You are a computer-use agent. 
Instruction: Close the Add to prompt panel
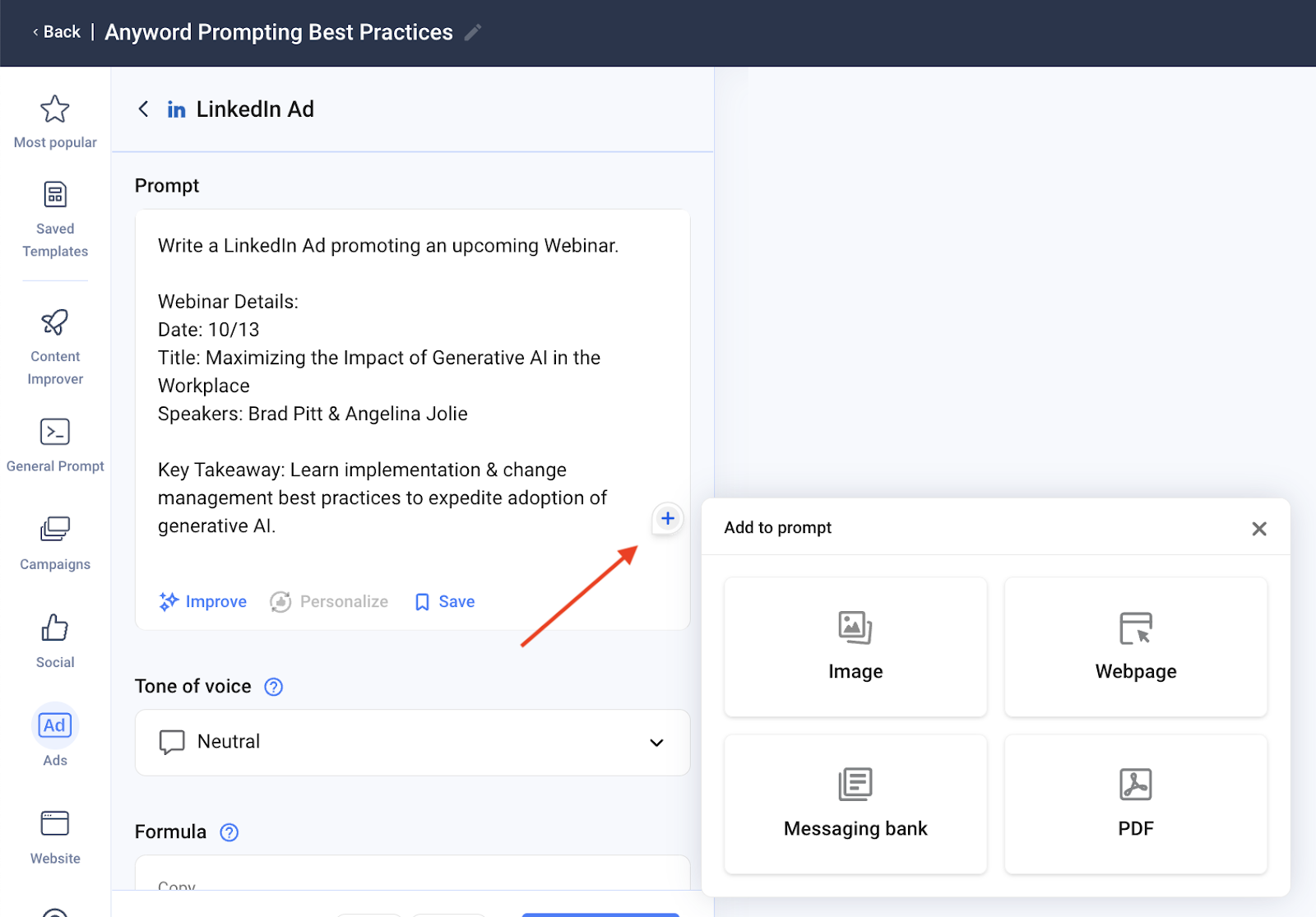pos(1259,529)
